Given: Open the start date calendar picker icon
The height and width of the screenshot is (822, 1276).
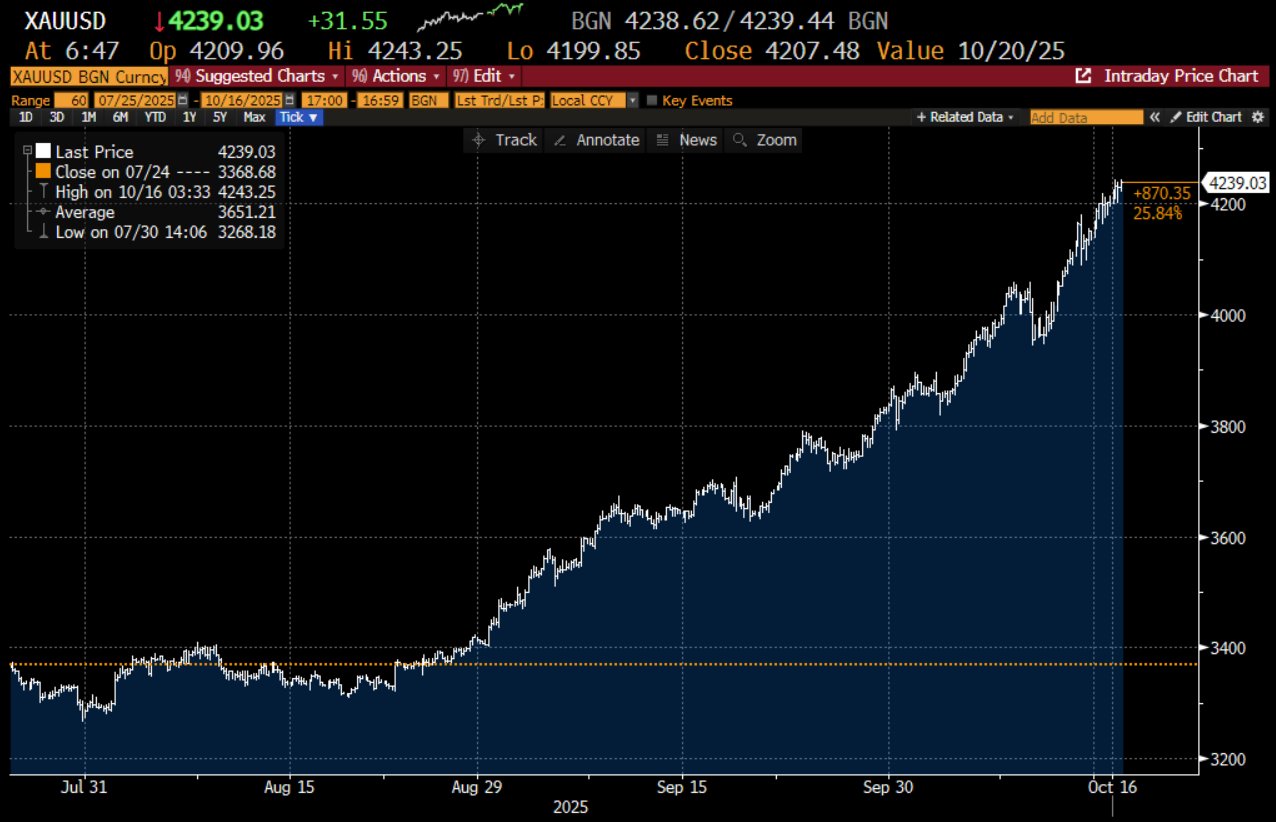Looking at the screenshot, I should pos(182,100).
